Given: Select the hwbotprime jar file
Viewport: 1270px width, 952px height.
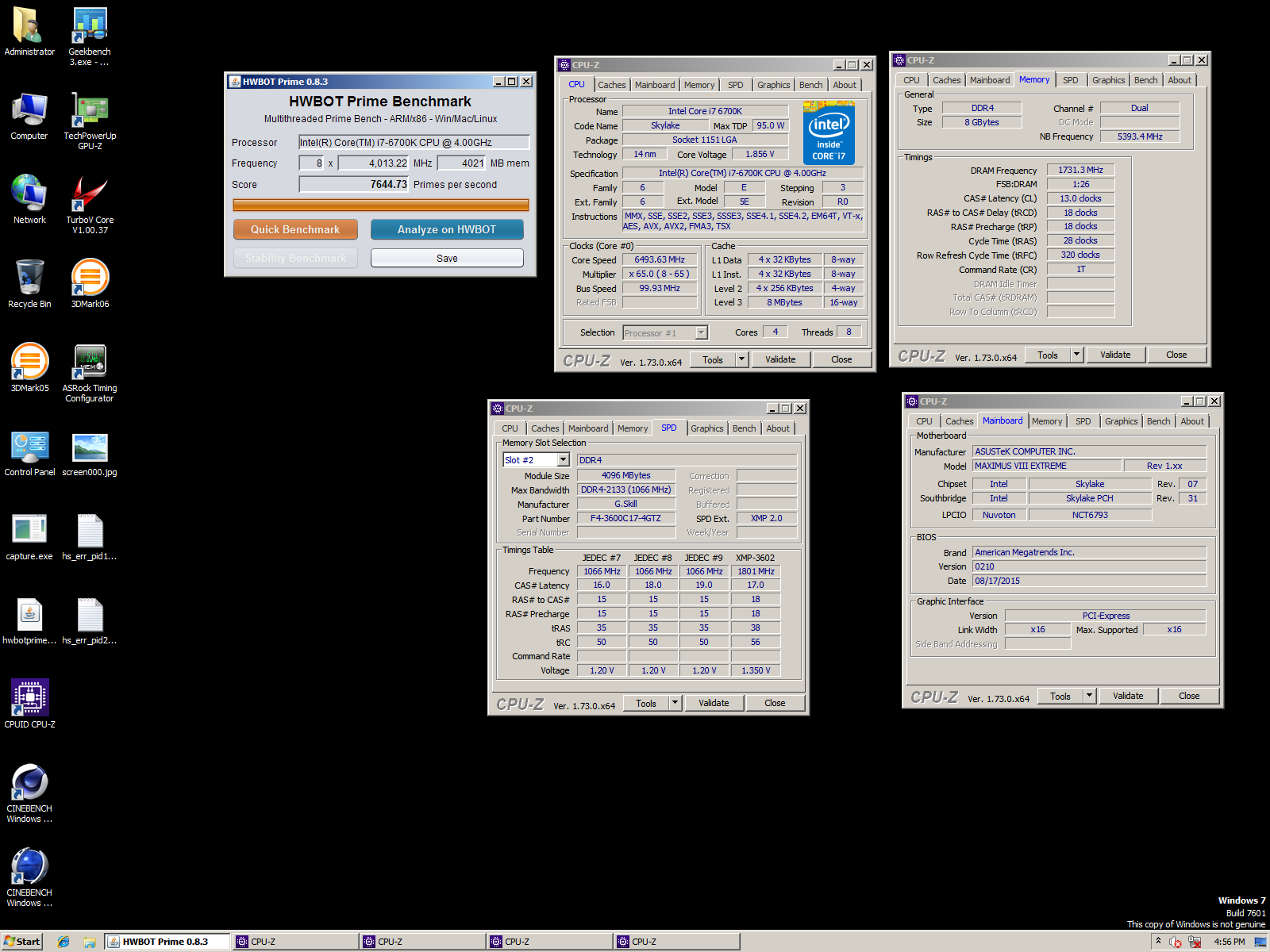Looking at the screenshot, I should pos(29,620).
